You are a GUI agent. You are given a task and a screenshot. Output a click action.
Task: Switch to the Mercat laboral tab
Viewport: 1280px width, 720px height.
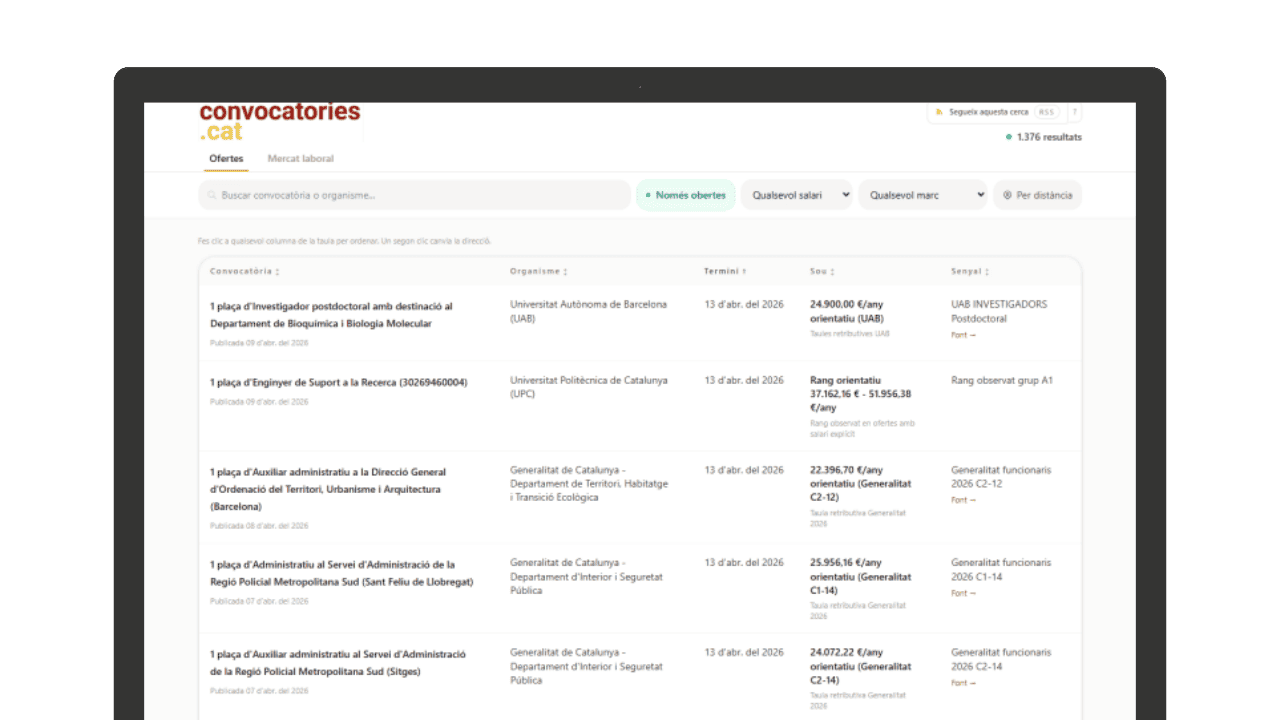click(300, 159)
